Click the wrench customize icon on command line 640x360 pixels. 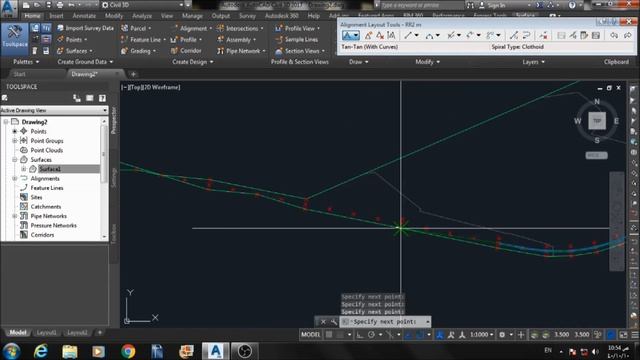[x=333, y=322]
